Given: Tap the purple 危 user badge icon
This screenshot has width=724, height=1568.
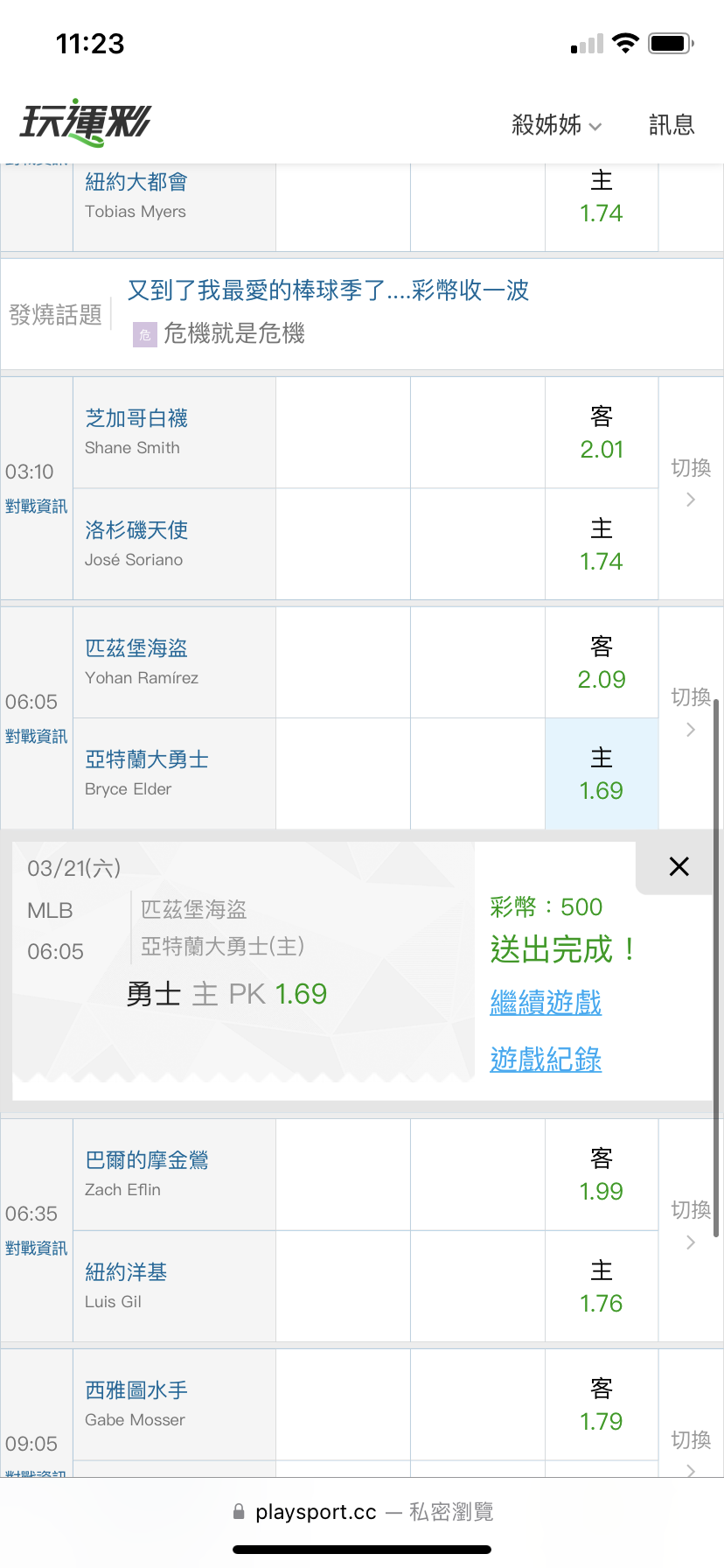Looking at the screenshot, I should 144,335.
